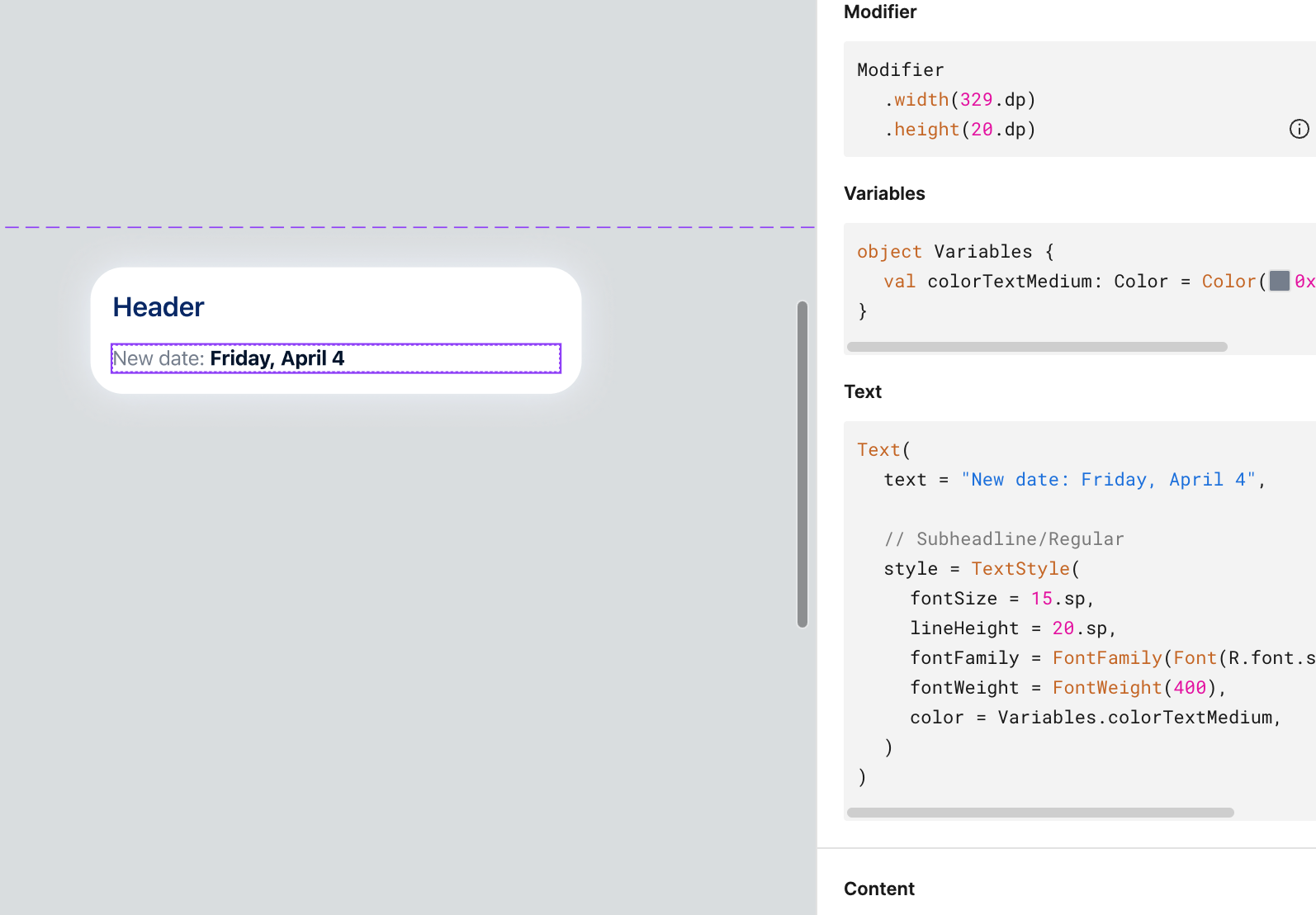Screen dimensions: 1316x915
Task: Click the 'Content' section heading
Action: (x=879, y=889)
